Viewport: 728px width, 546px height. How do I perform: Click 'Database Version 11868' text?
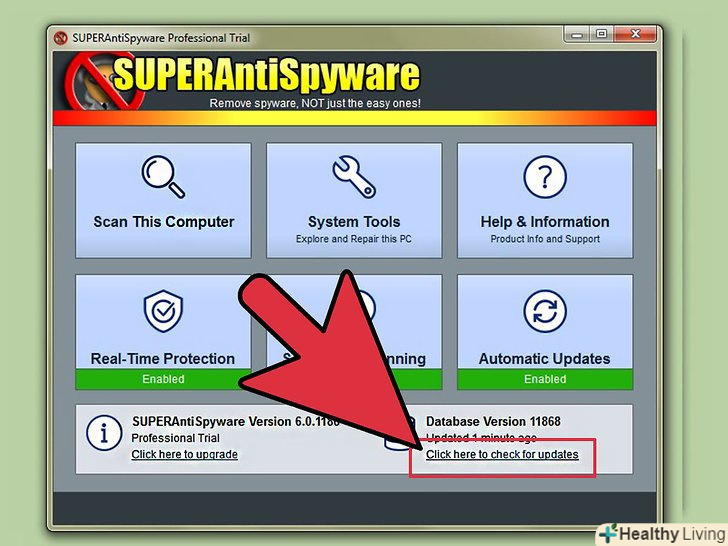point(493,422)
